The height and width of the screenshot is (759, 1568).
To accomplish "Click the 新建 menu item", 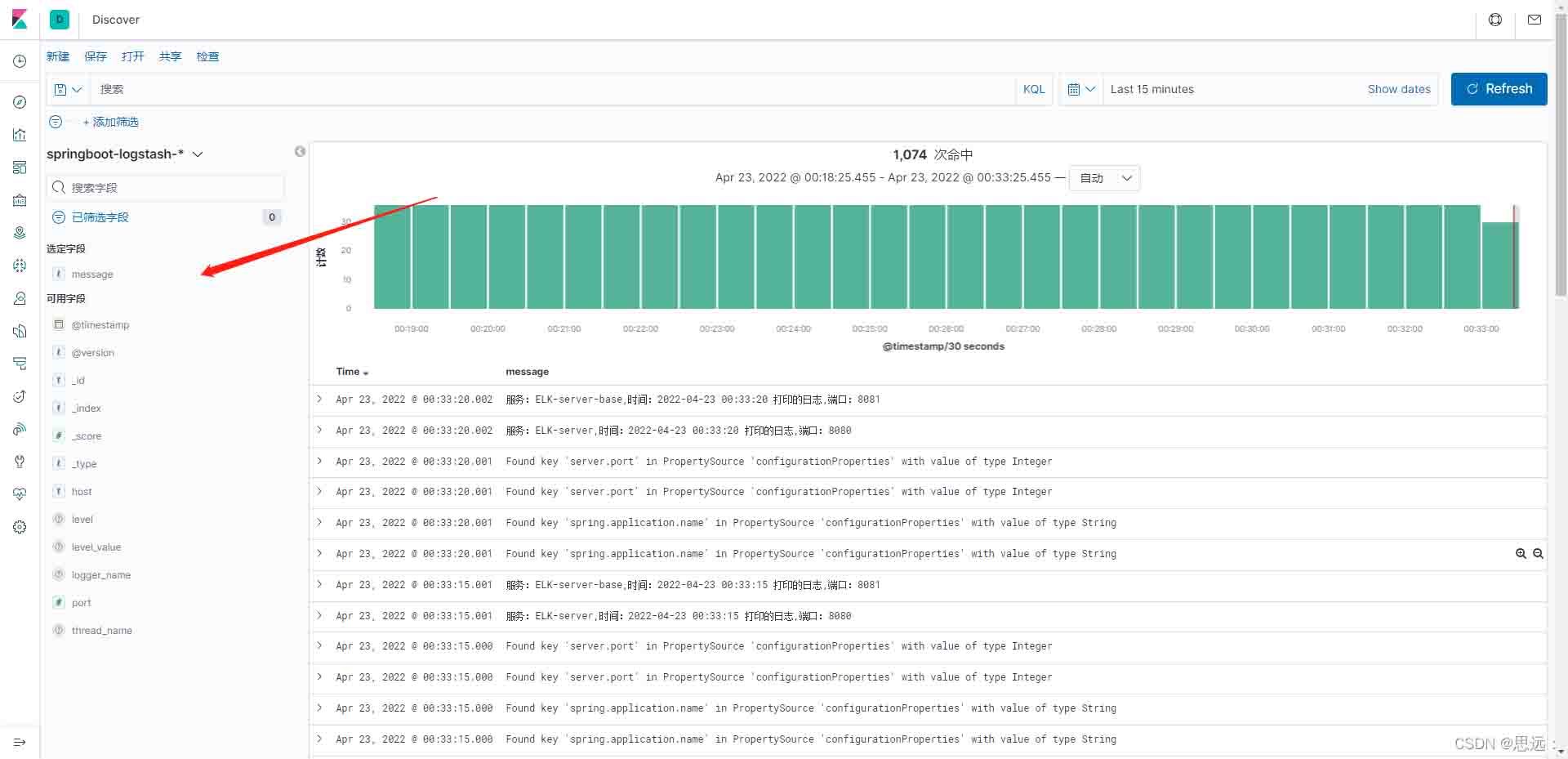I will point(58,56).
